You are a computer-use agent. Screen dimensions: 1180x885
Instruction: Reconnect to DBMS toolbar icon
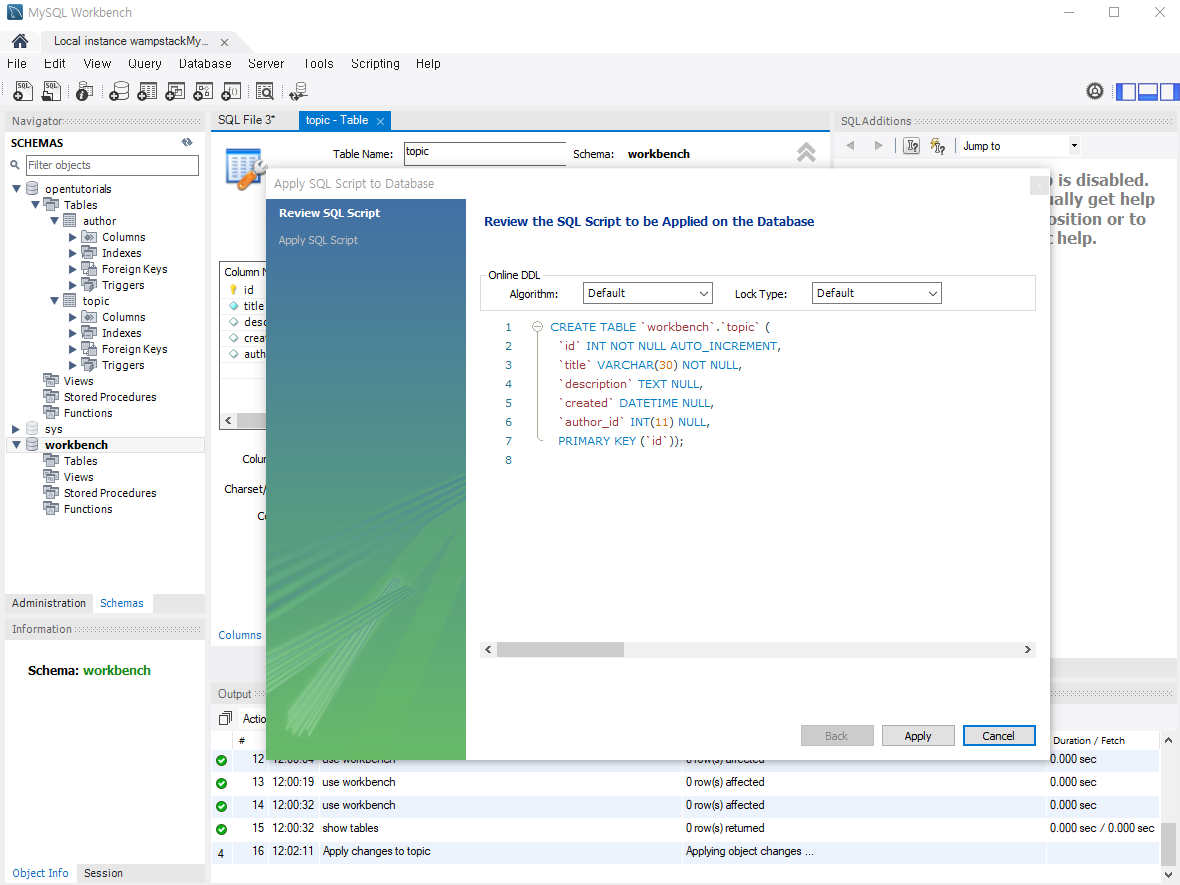pyautogui.click(x=299, y=91)
